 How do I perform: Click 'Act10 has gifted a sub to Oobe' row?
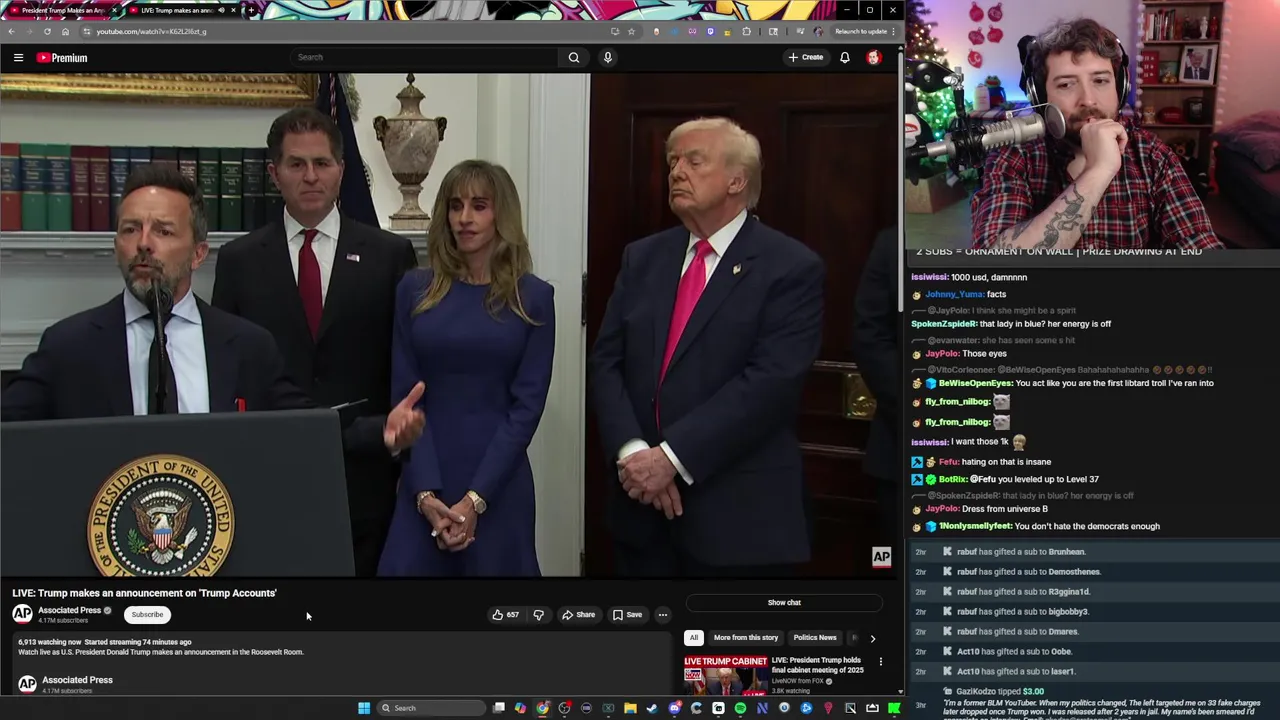coord(1094,652)
